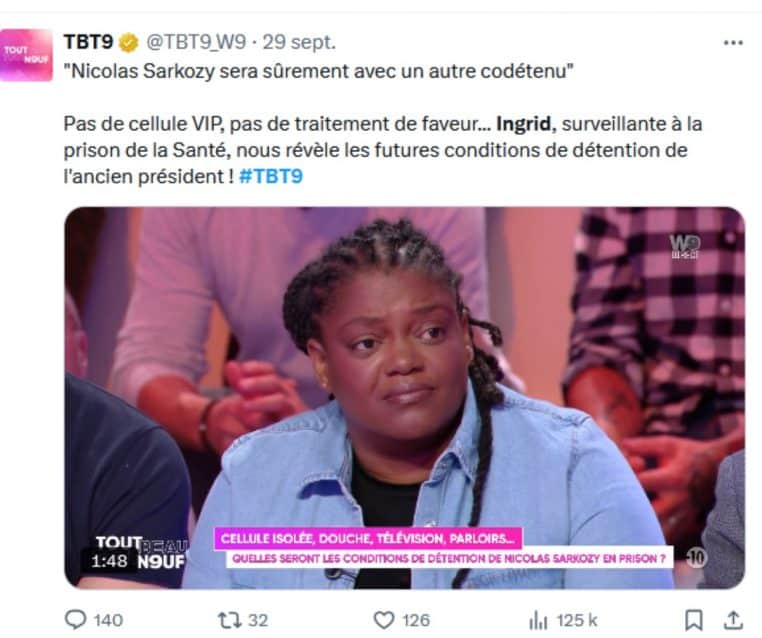View analytics via bar chart icon
Screen dimensions: 762x638
(x=538, y=621)
